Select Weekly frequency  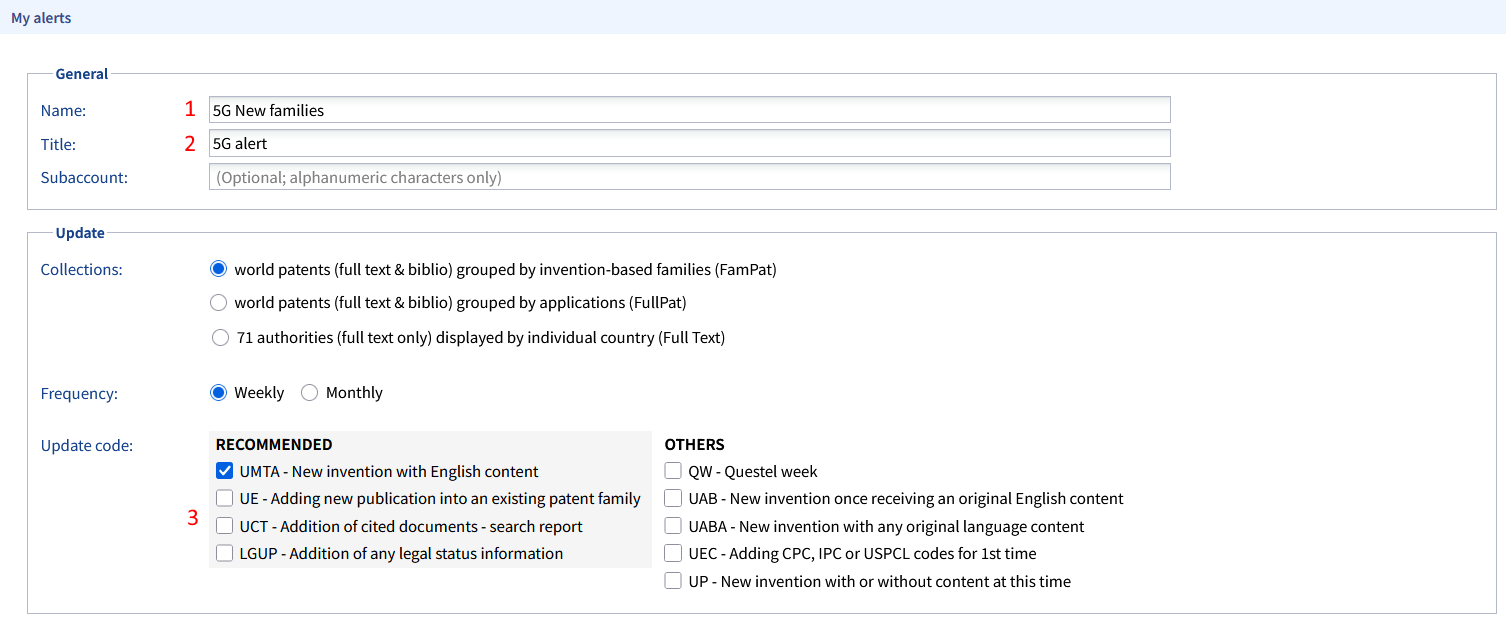[219, 393]
